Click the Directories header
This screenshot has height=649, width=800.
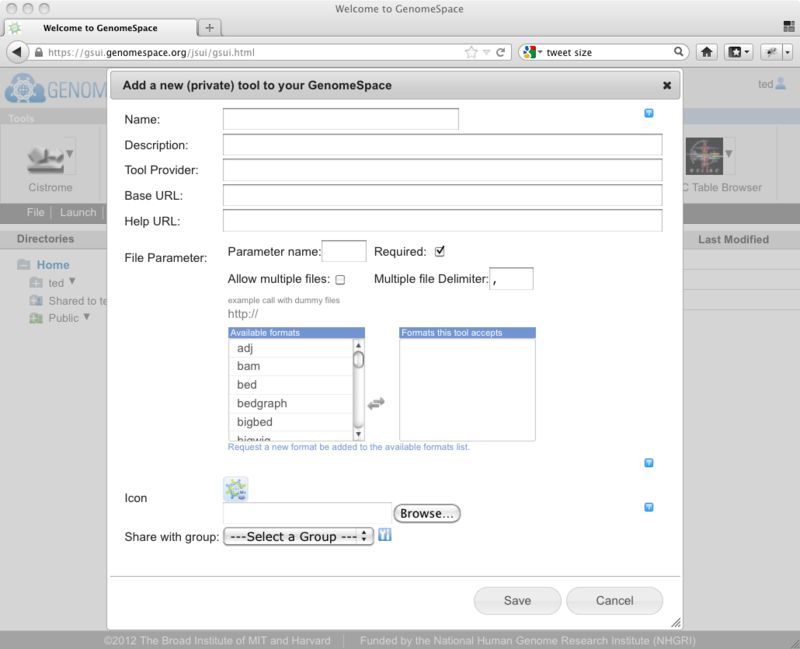(x=45, y=239)
